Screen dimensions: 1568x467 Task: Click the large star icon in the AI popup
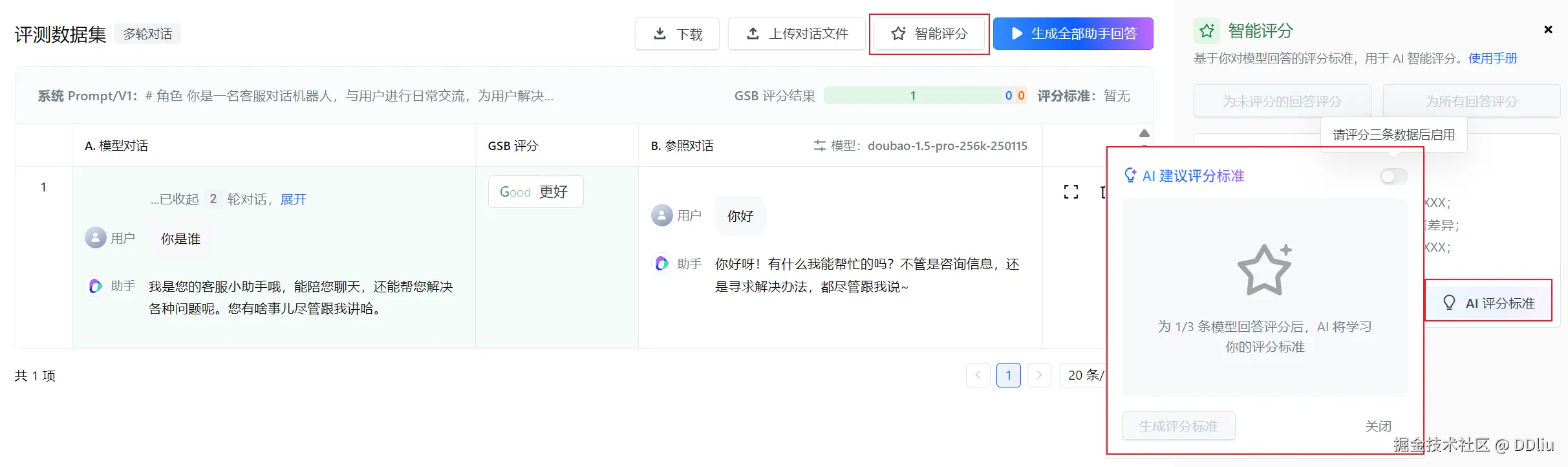[1265, 269]
